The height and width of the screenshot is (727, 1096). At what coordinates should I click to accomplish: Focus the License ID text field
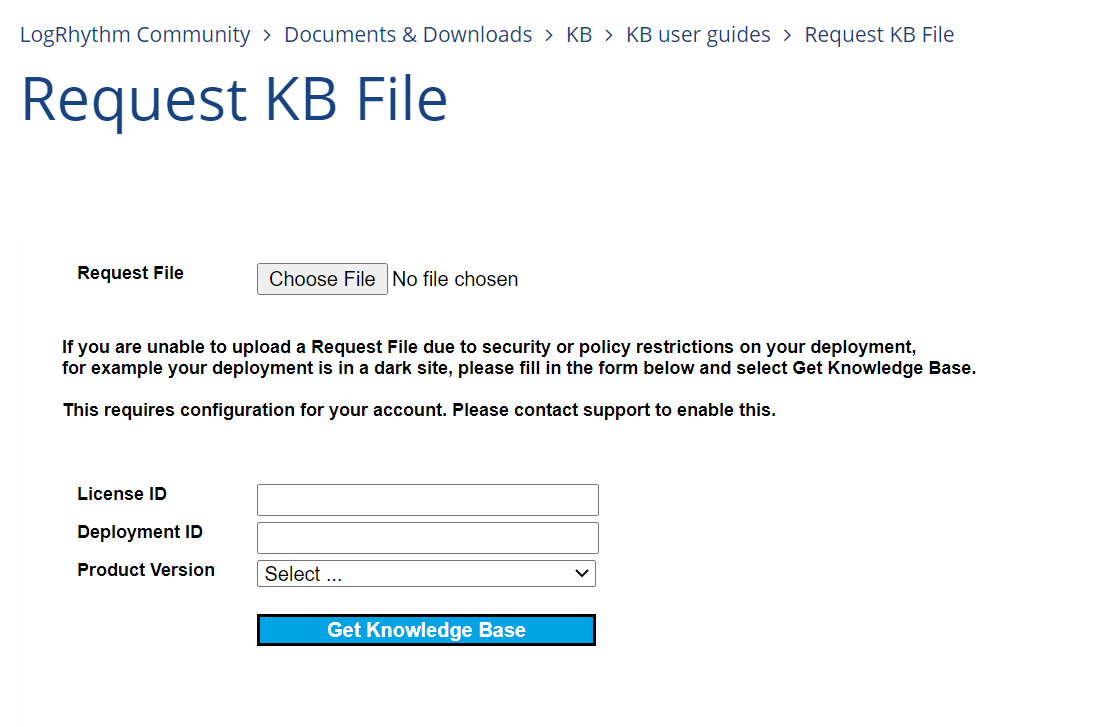coord(427,500)
